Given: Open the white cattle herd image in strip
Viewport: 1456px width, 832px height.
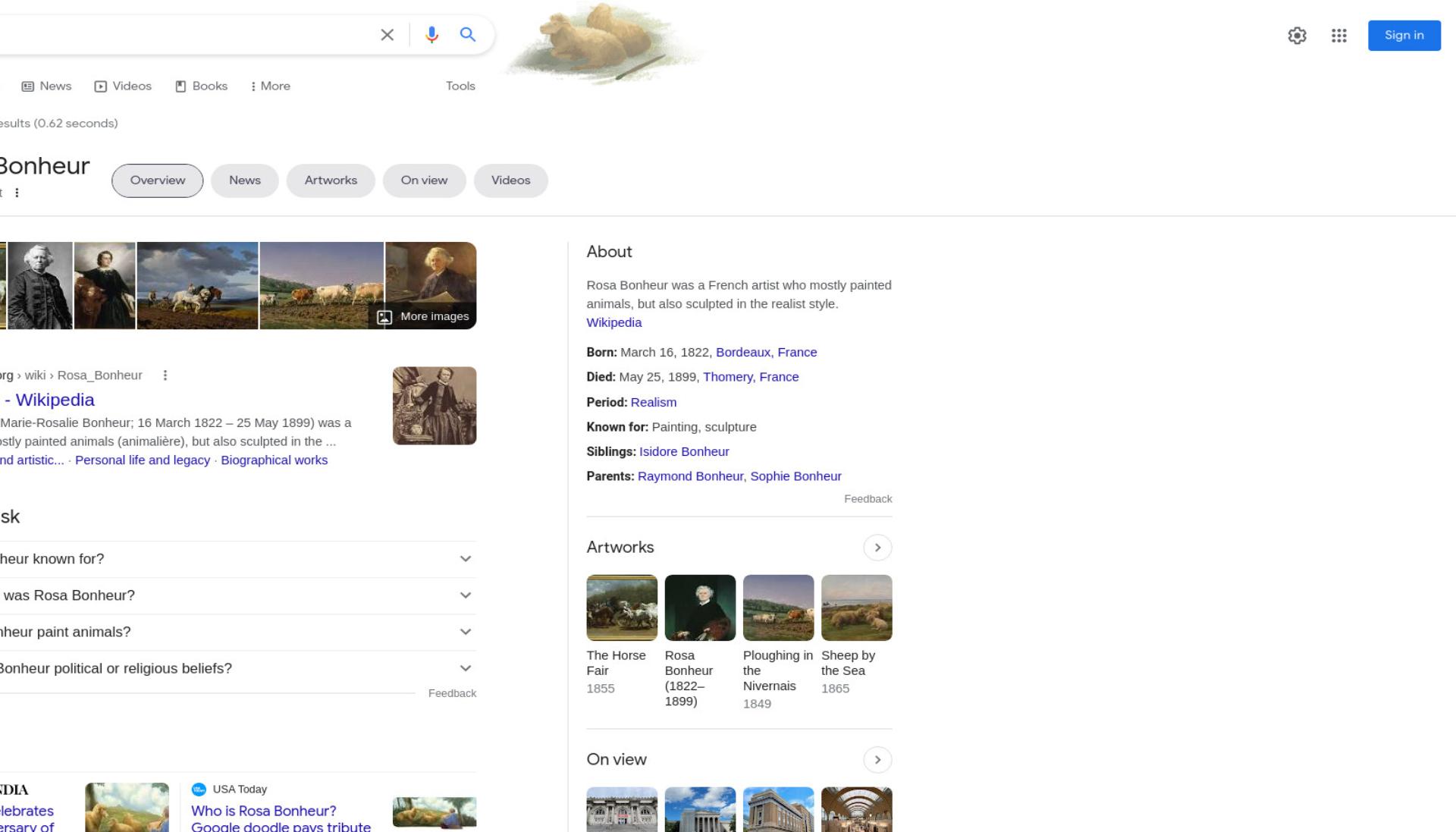Looking at the screenshot, I should click(x=322, y=286).
